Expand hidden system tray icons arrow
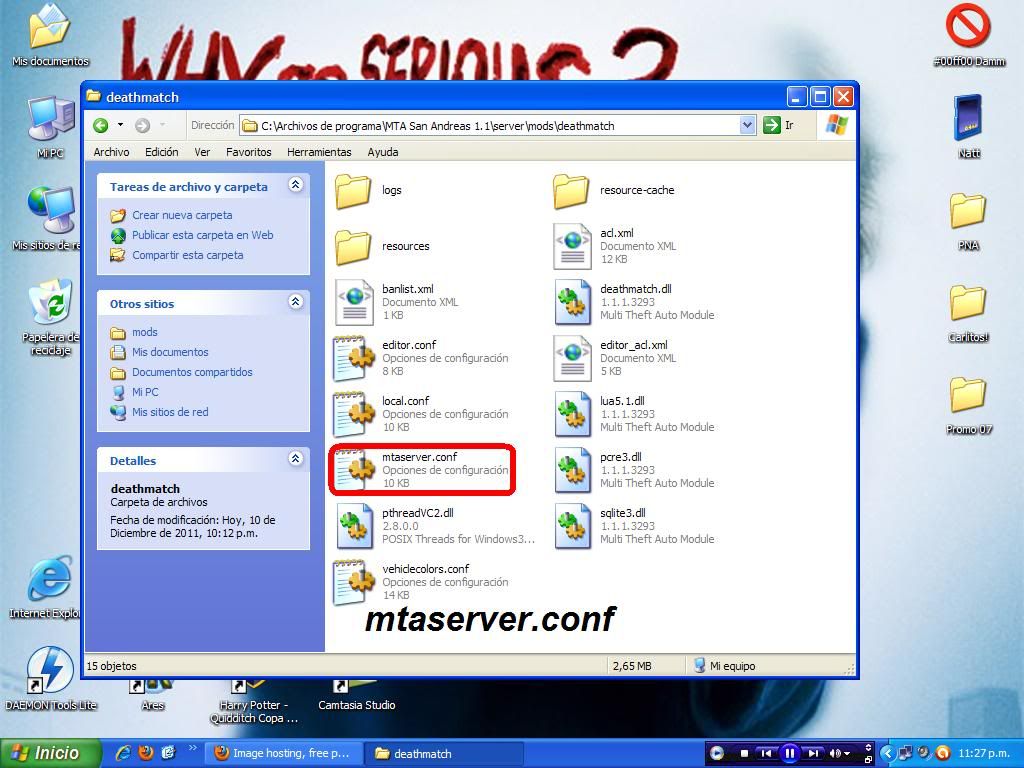The width and height of the screenshot is (1024, 768). 887,753
